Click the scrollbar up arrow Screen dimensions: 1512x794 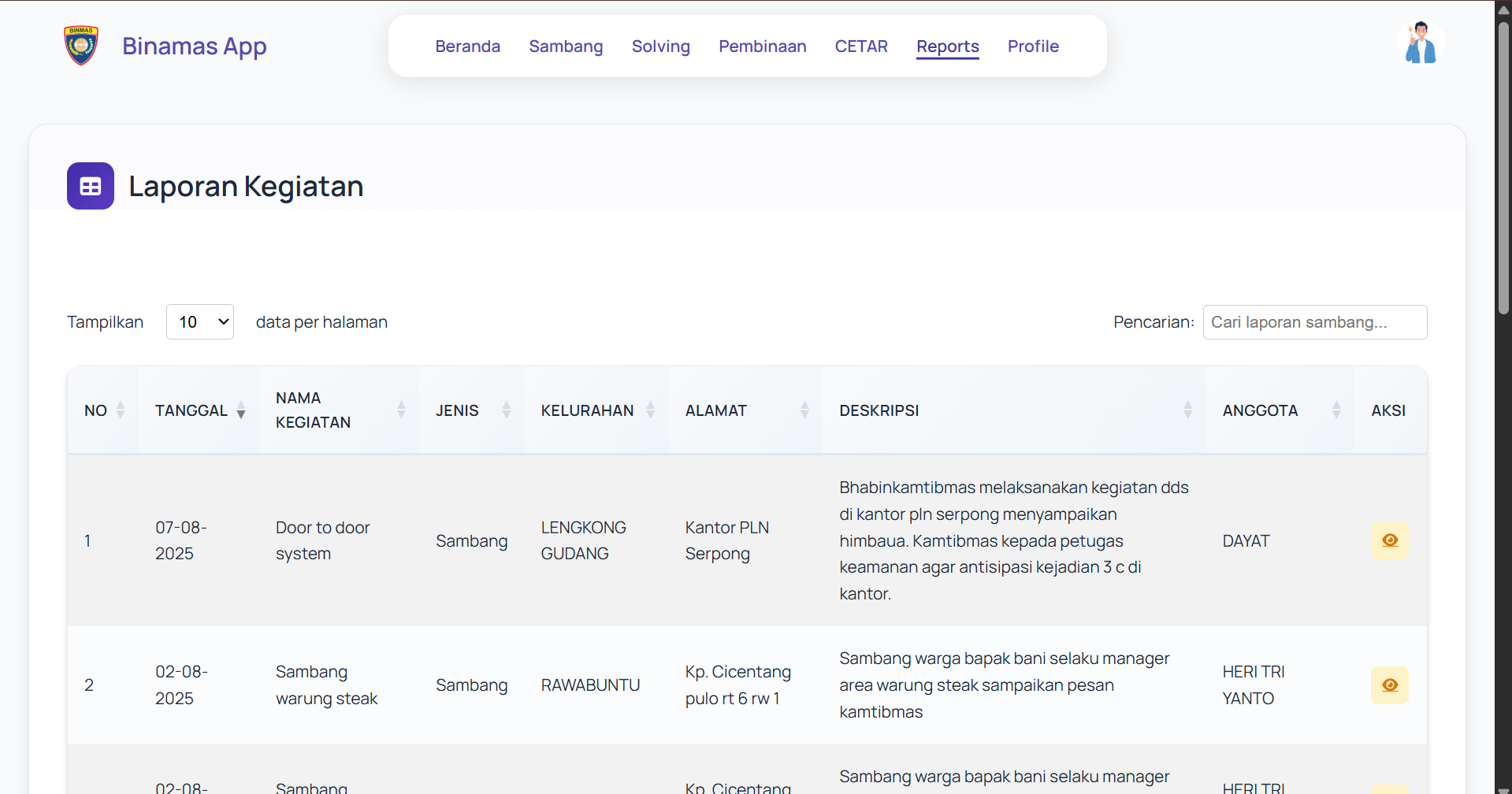point(1503,9)
